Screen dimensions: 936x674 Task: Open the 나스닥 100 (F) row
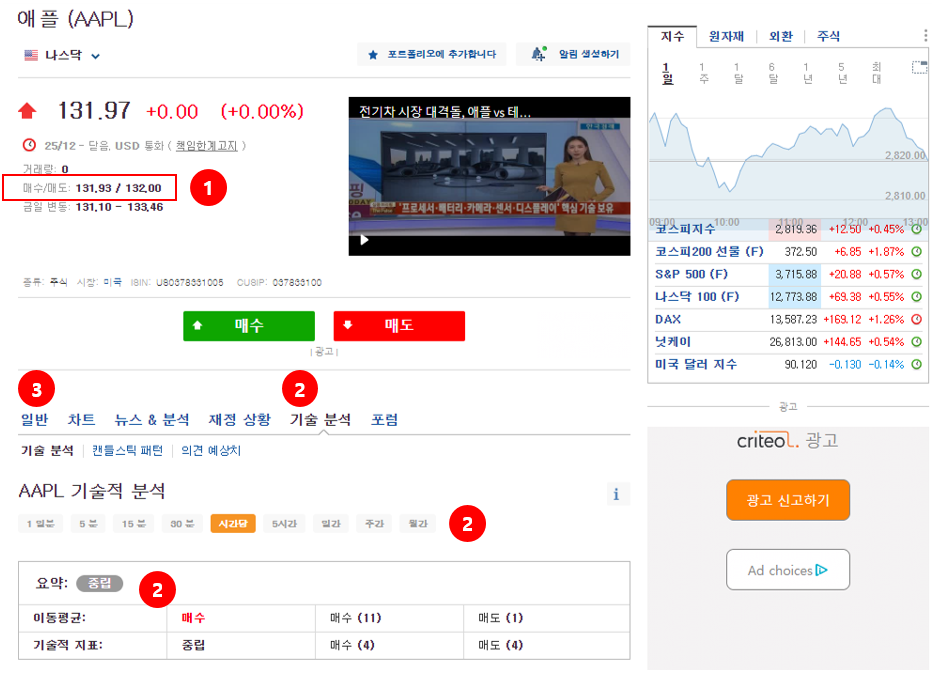pos(788,297)
